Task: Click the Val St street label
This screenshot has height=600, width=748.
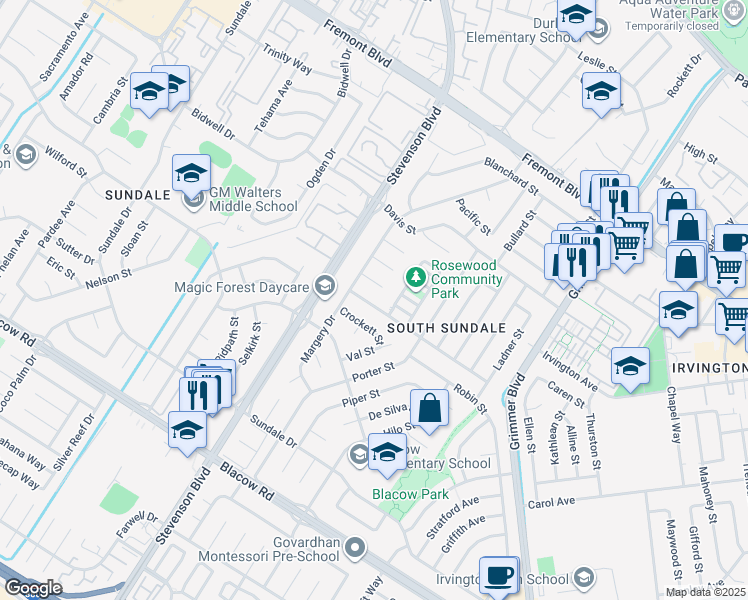Action: pos(360,354)
